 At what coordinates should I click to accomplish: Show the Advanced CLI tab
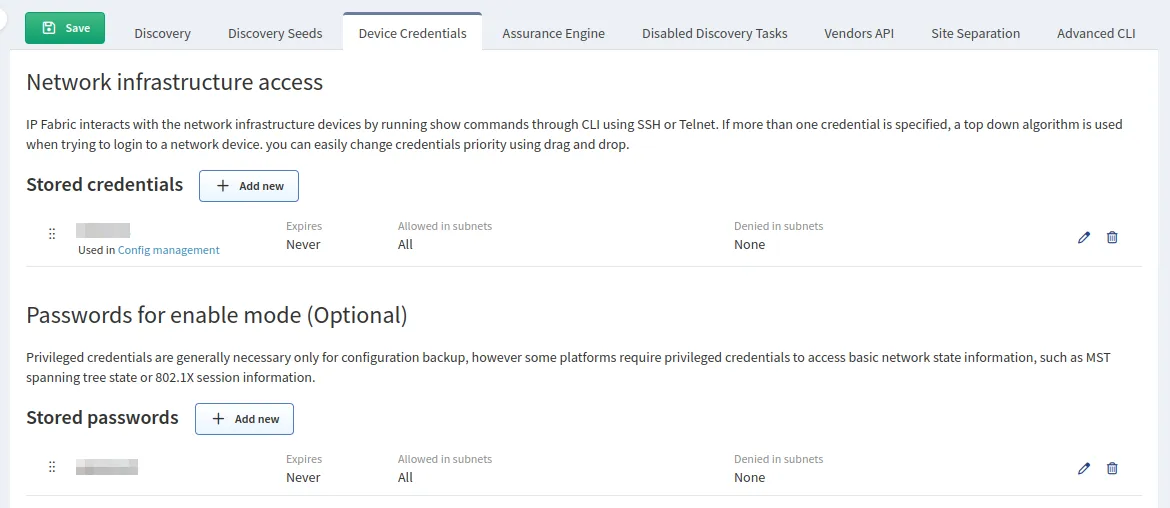1096,33
